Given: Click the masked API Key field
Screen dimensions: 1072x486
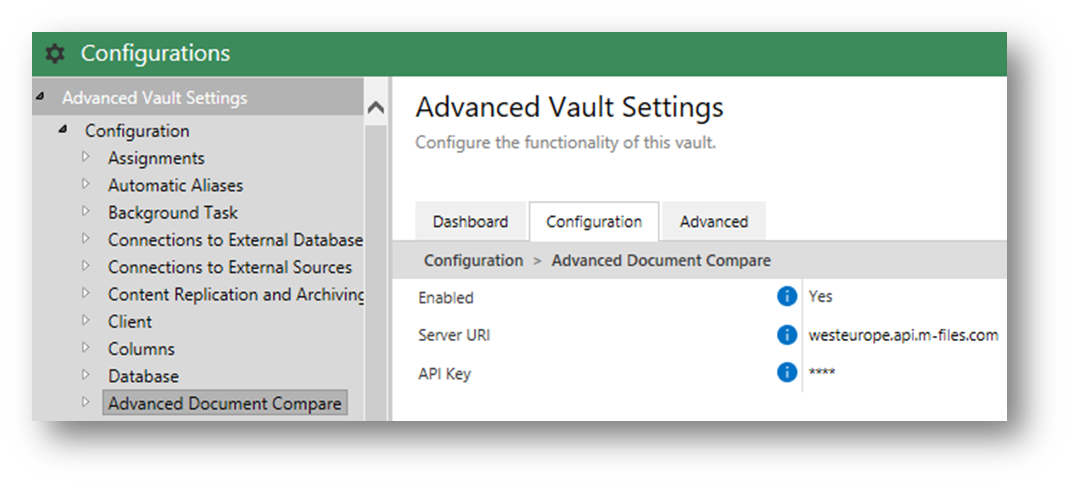Looking at the screenshot, I should tap(904, 373).
